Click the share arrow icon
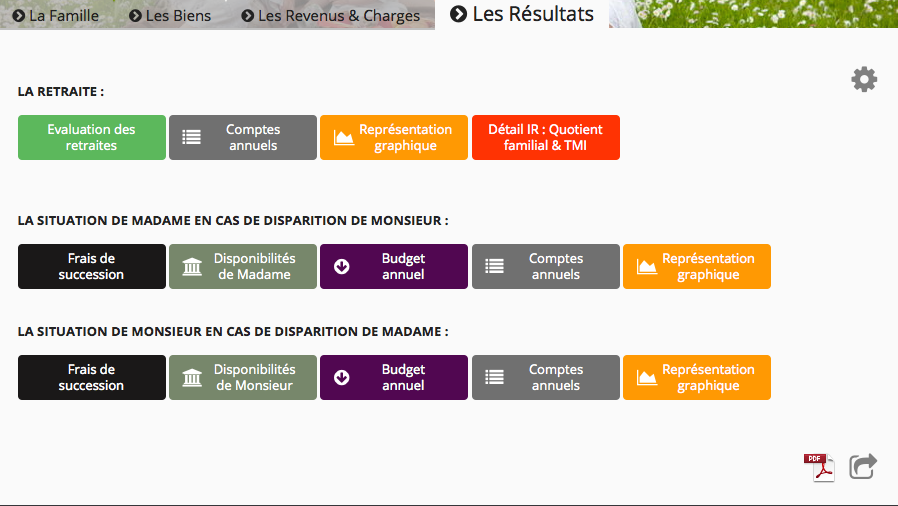Viewport: 898px width, 506px height. [863, 467]
